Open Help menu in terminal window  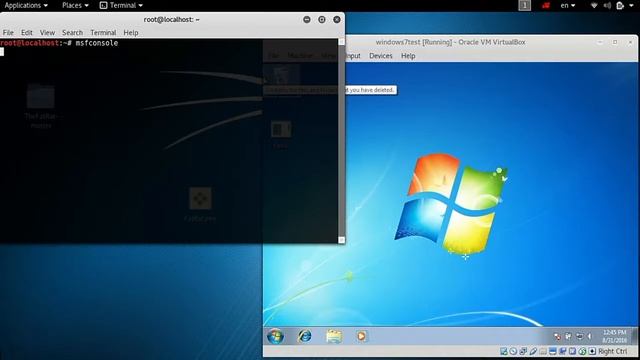coord(131,33)
